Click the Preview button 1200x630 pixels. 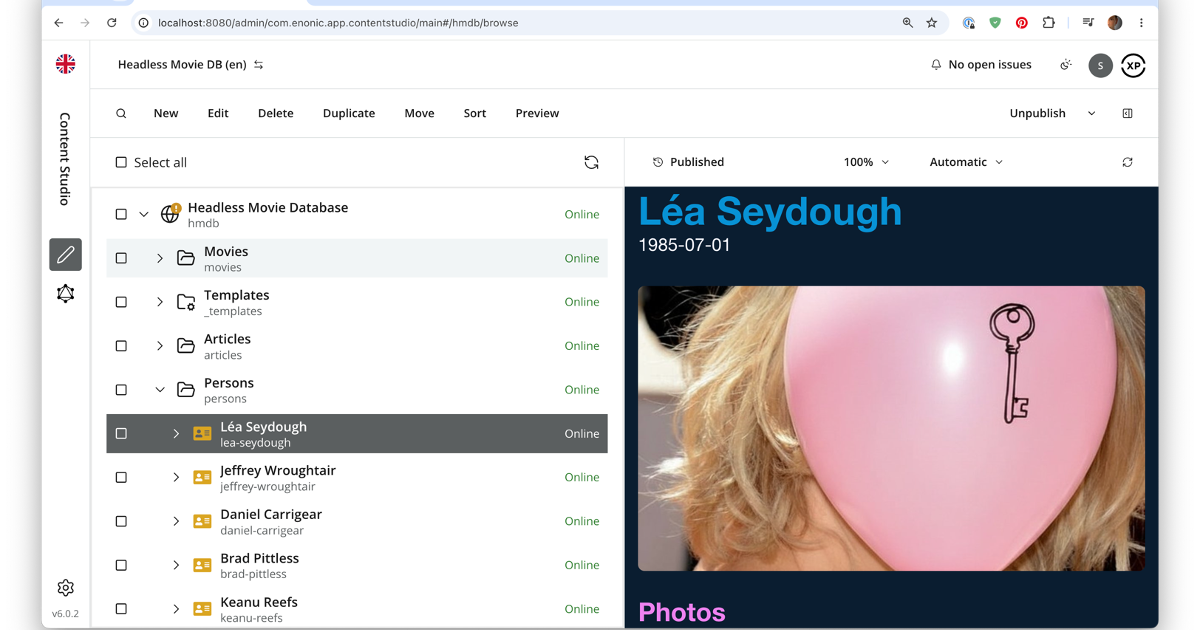[537, 113]
